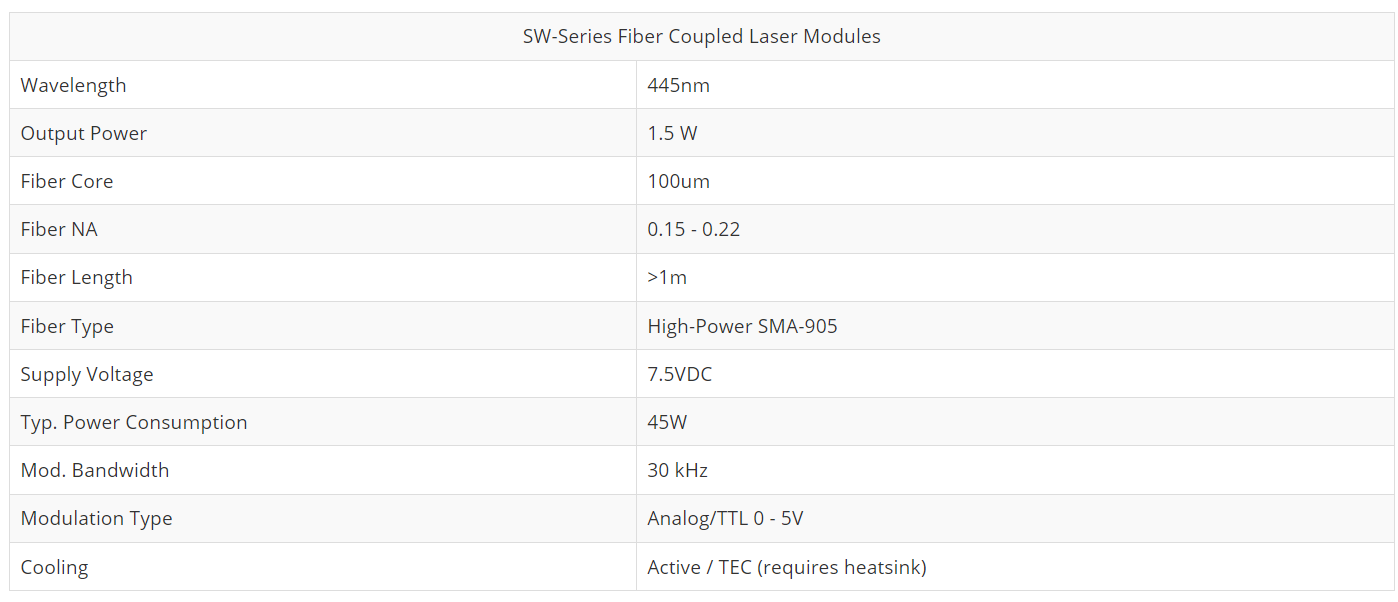Image resolution: width=1398 pixels, height=602 pixels.
Task: Click the High-Power SMA-905 value
Action: (742, 326)
